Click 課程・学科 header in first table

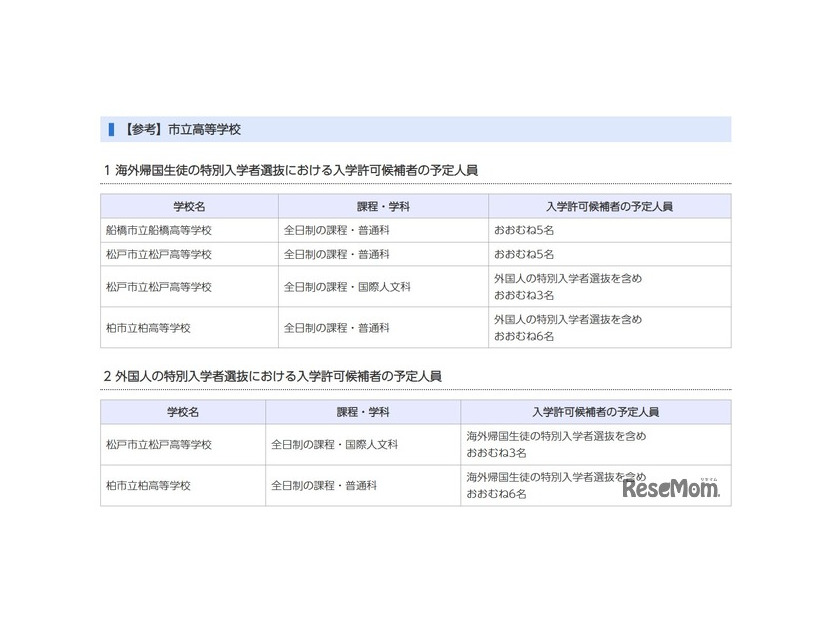point(383,206)
